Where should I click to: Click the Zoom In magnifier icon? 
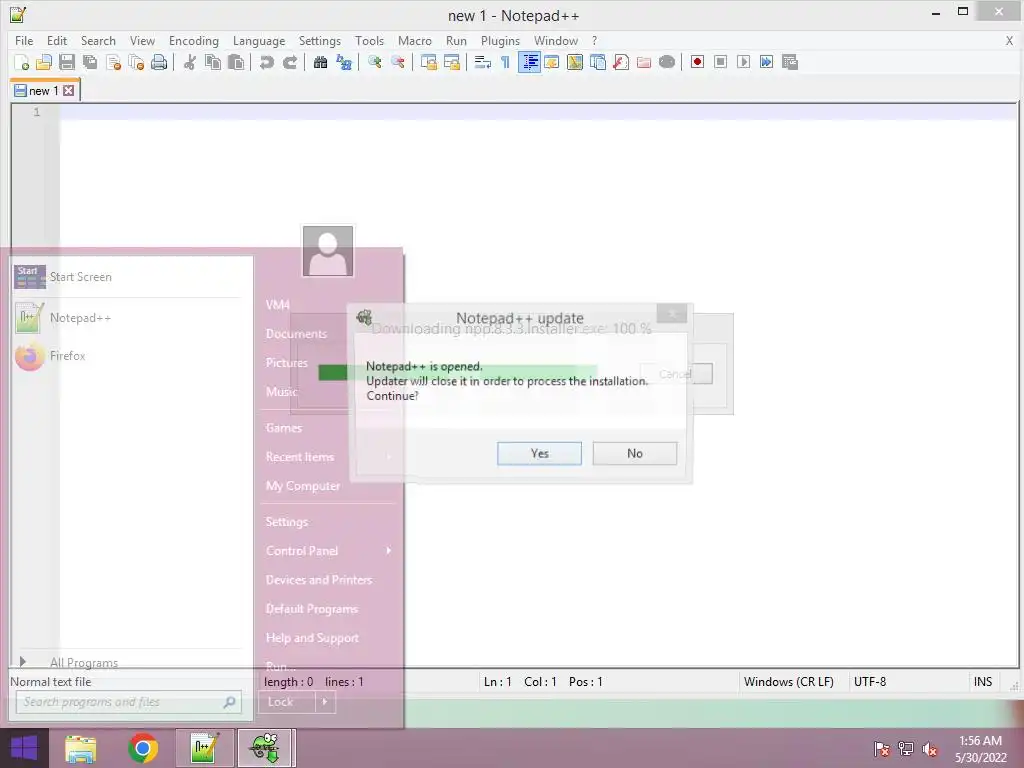[374, 62]
